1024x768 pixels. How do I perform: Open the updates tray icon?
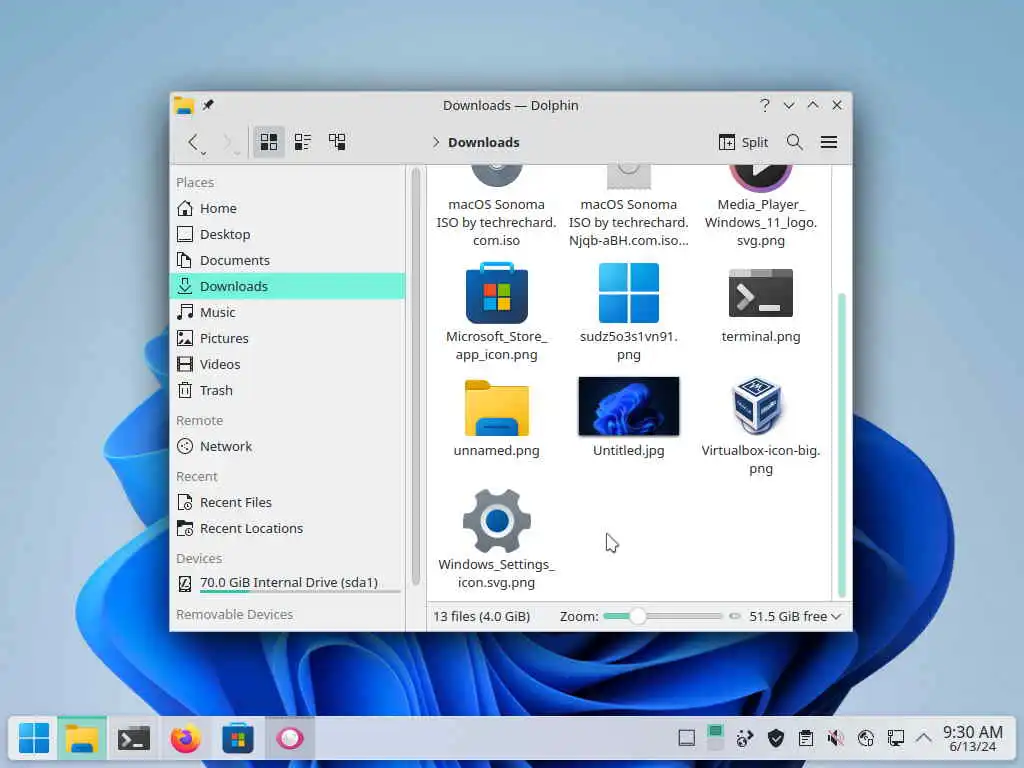(x=744, y=739)
